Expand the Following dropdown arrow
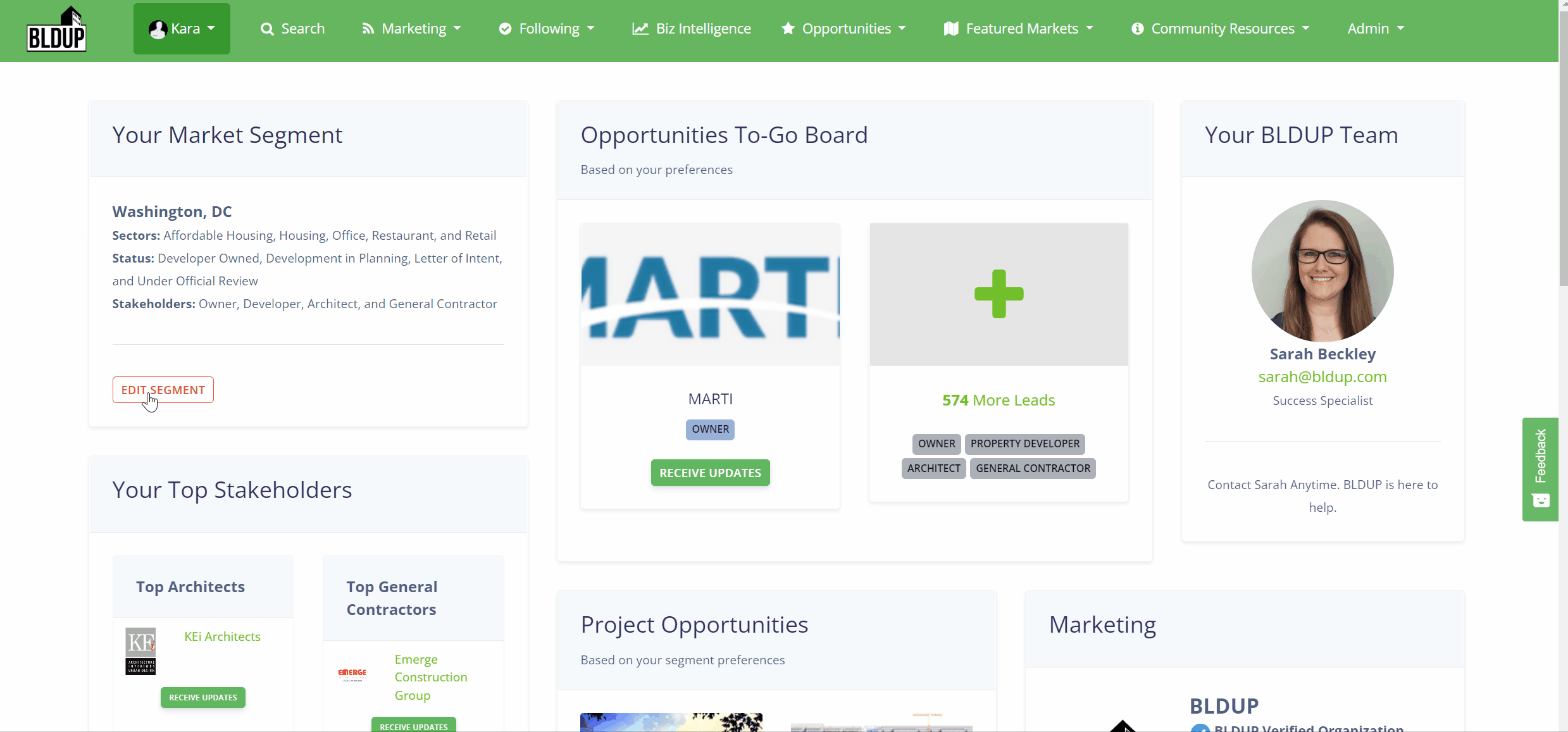This screenshot has width=1568, height=732. [x=591, y=29]
